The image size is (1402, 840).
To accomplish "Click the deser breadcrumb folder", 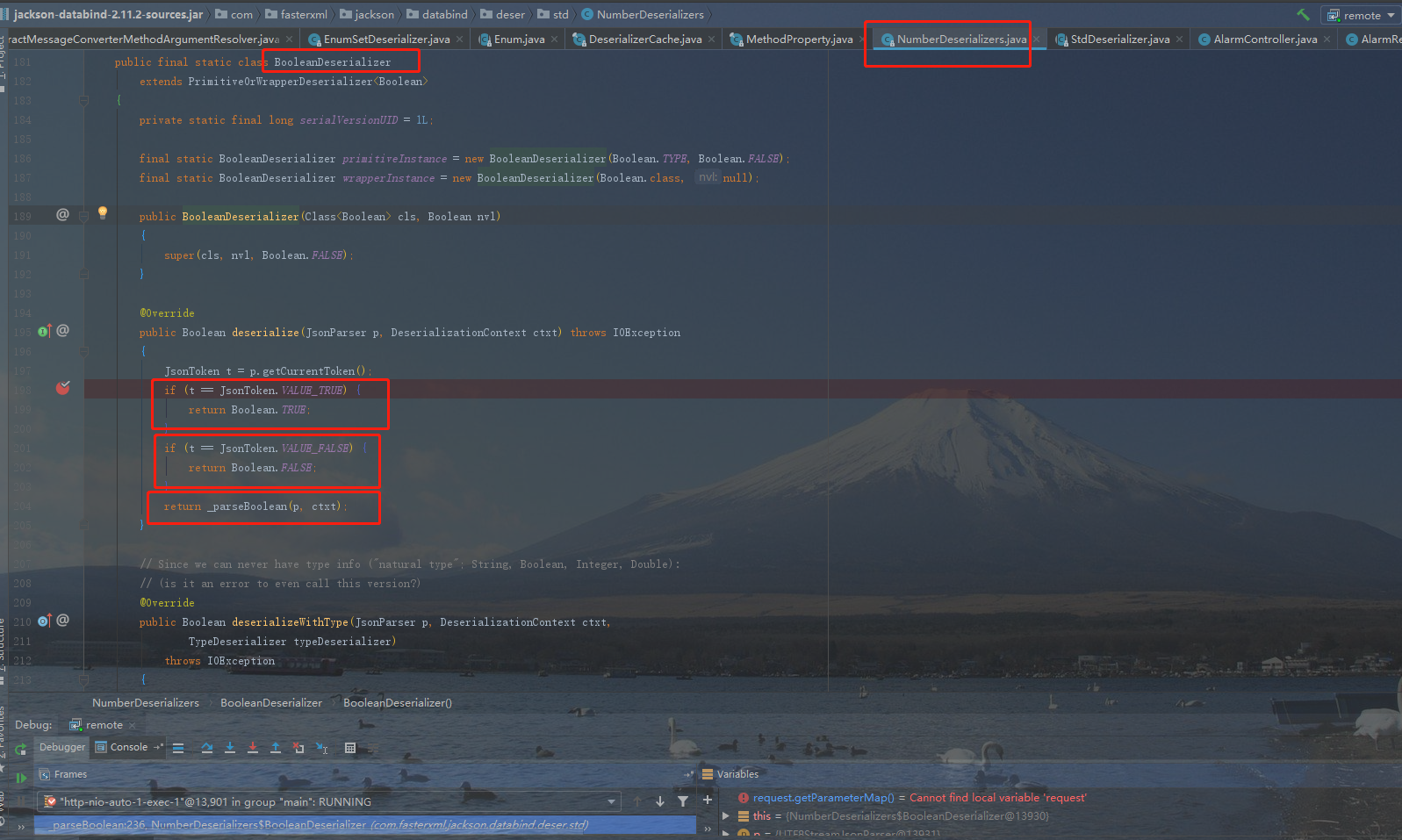I will [503, 14].
